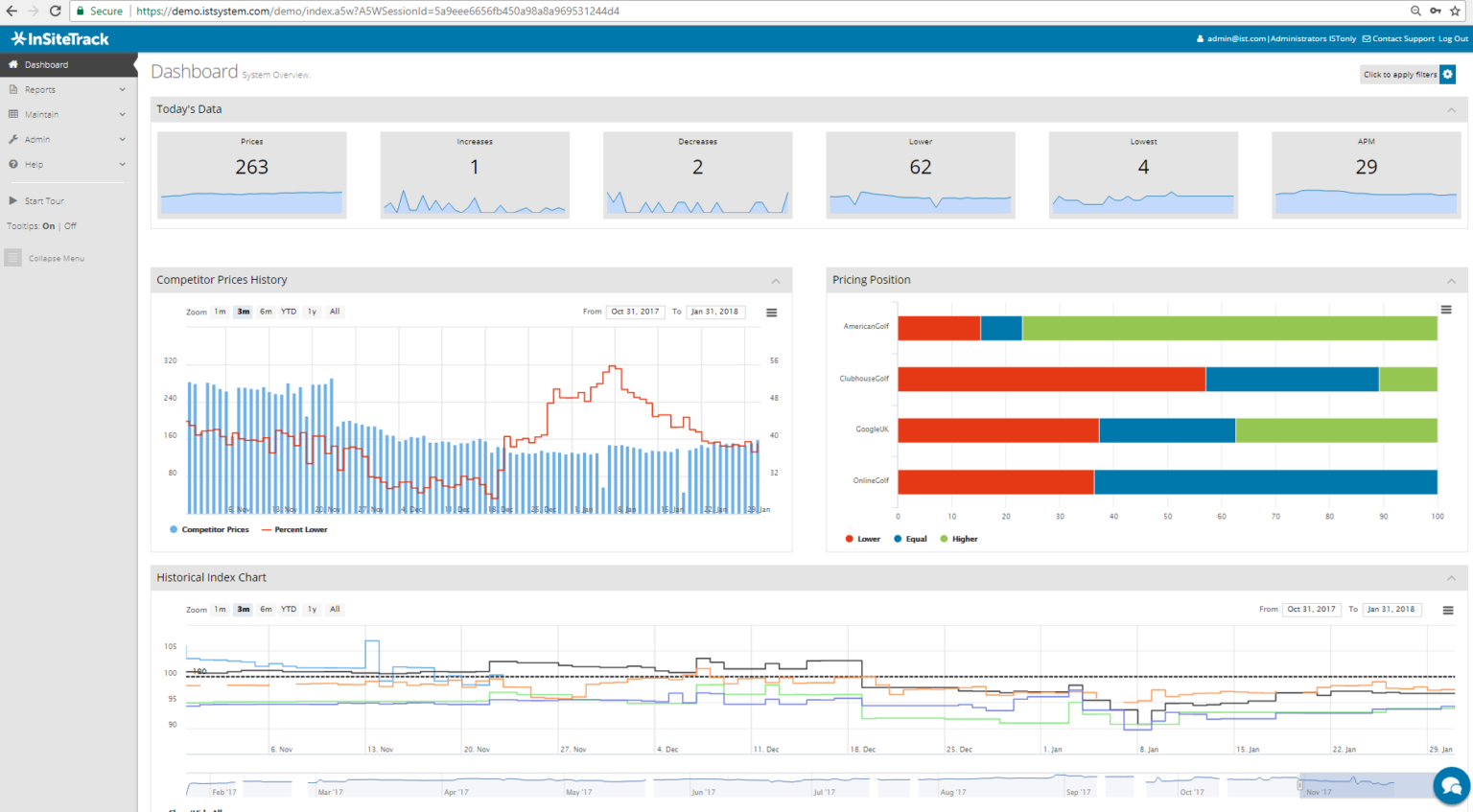The height and width of the screenshot is (812, 1473).
Task: Click Log Out
Action: point(1456,38)
